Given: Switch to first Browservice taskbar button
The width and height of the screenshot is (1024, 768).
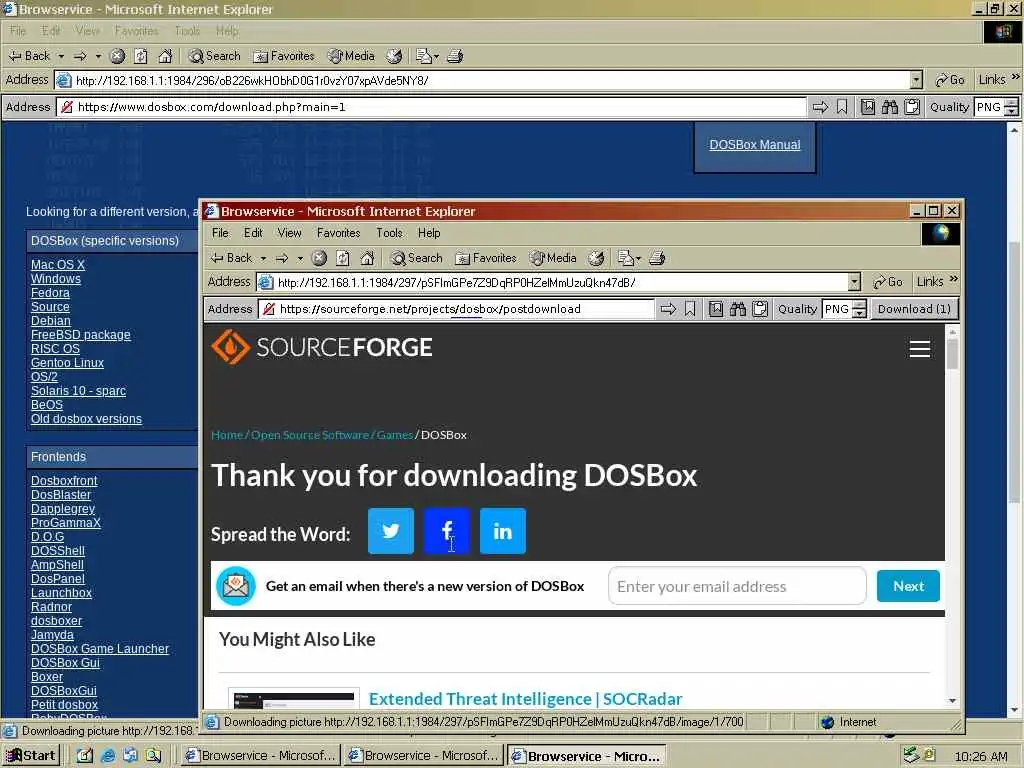Looking at the screenshot, I should tap(260, 756).
